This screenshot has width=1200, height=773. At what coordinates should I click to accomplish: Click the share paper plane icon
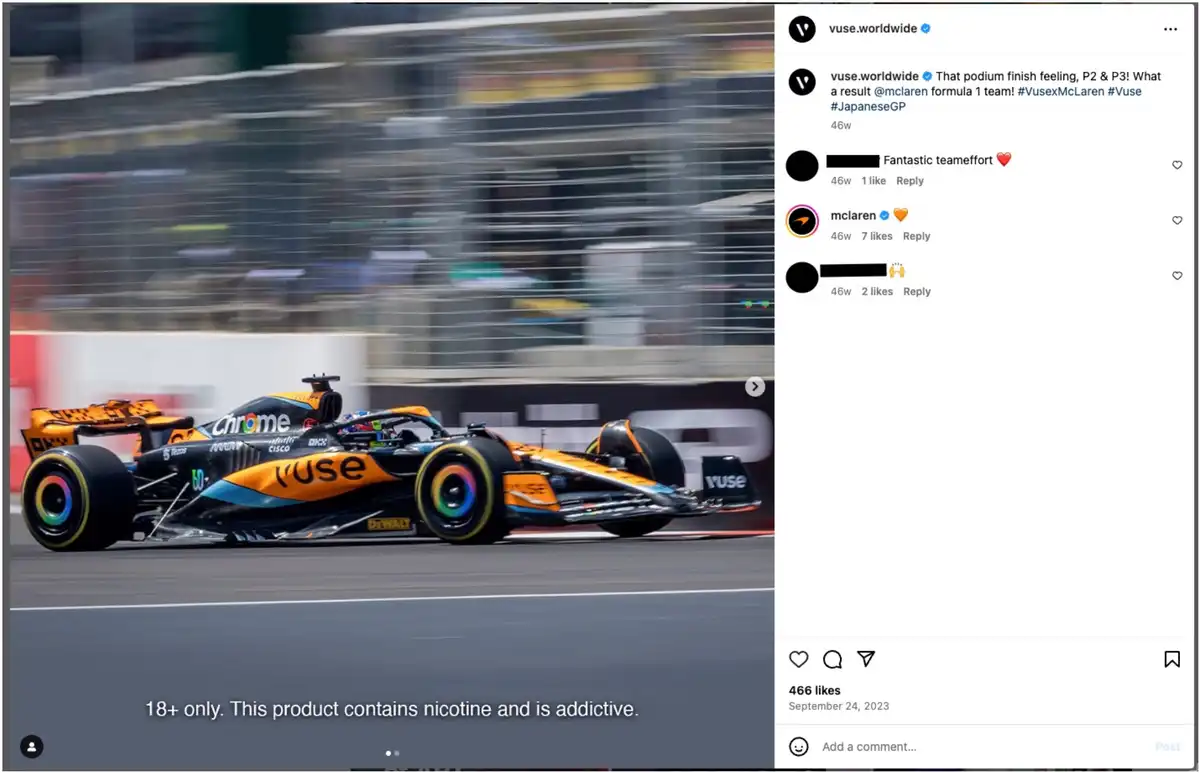[x=866, y=659]
